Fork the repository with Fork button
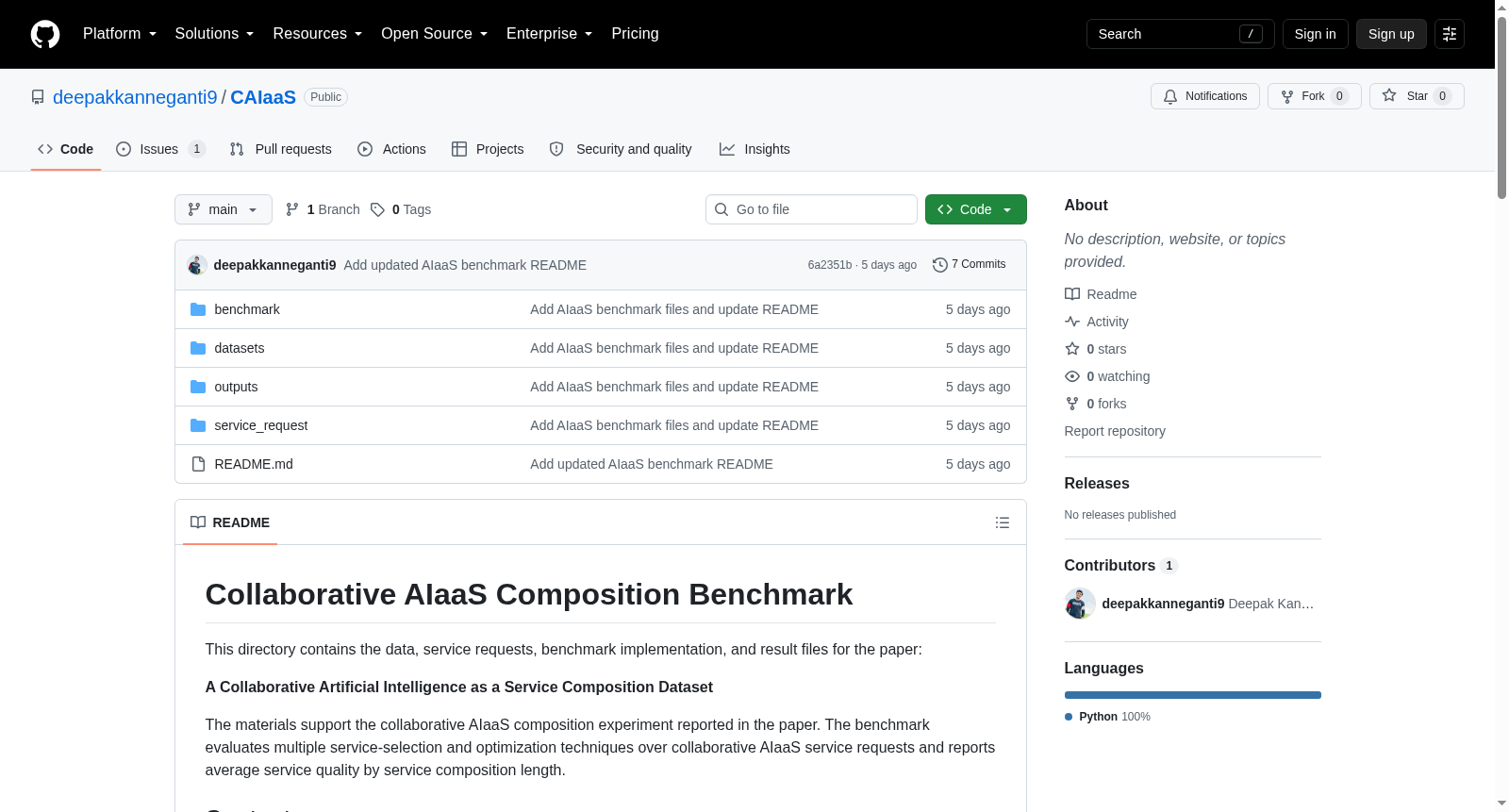 coord(1315,96)
